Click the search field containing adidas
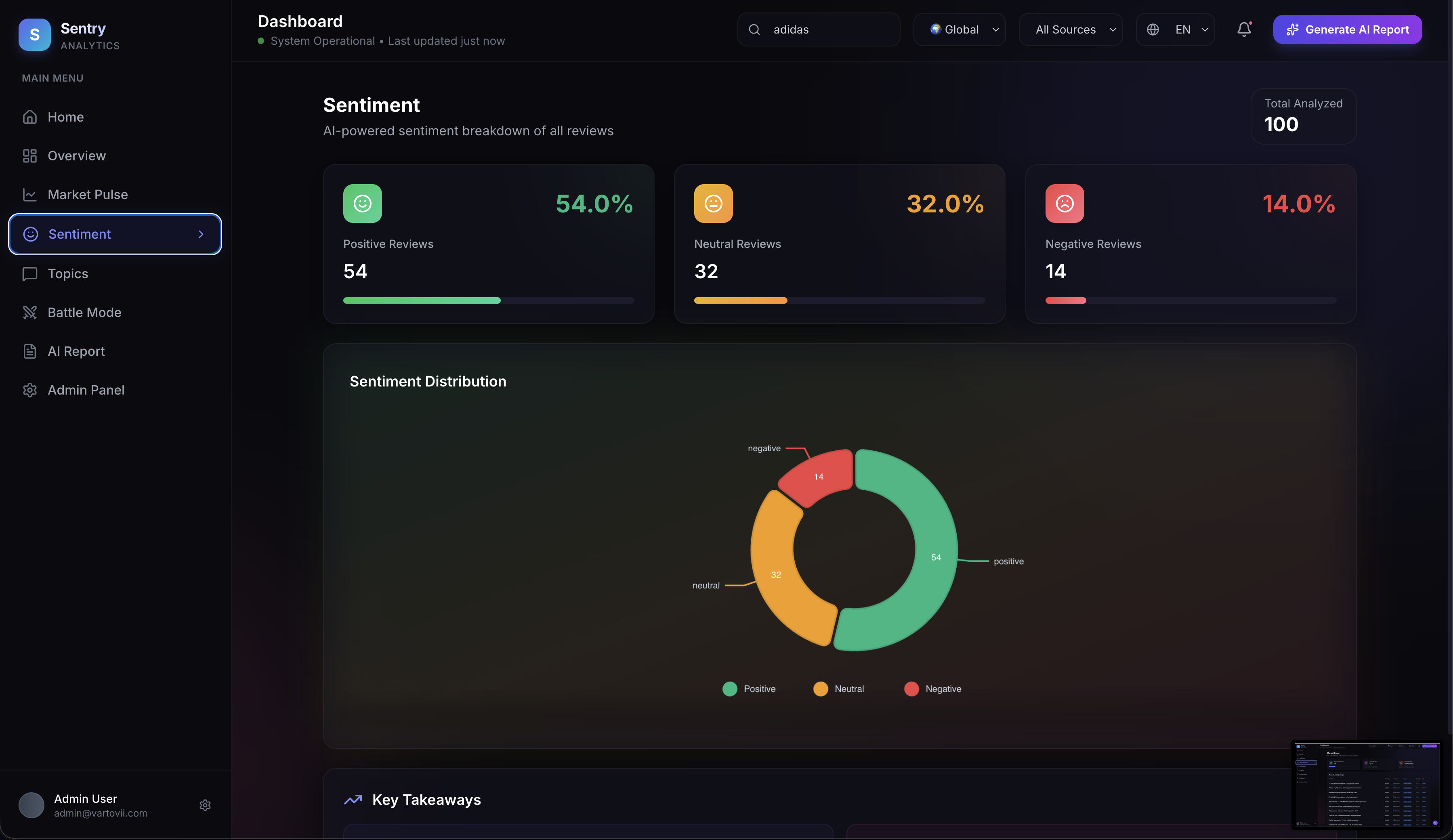1453x840 pixels. (x=830, y=29)
